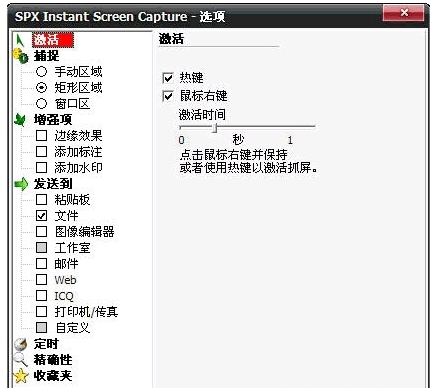Click the 激活时间 label
This screenshot has height=388, width=430.
tap(202, 115)
